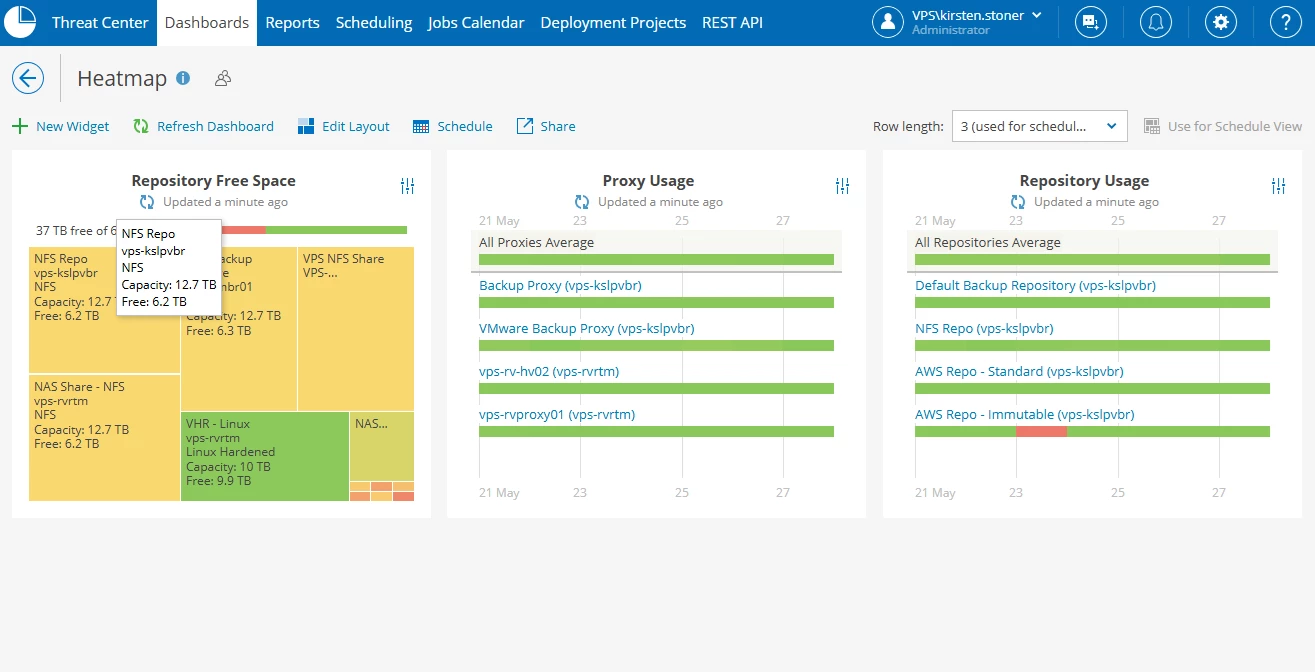Open the vps-rvproxy01 (vps-rvrtm) link
This screenshot has width=1315, height=672.
[x=557, y=414]
